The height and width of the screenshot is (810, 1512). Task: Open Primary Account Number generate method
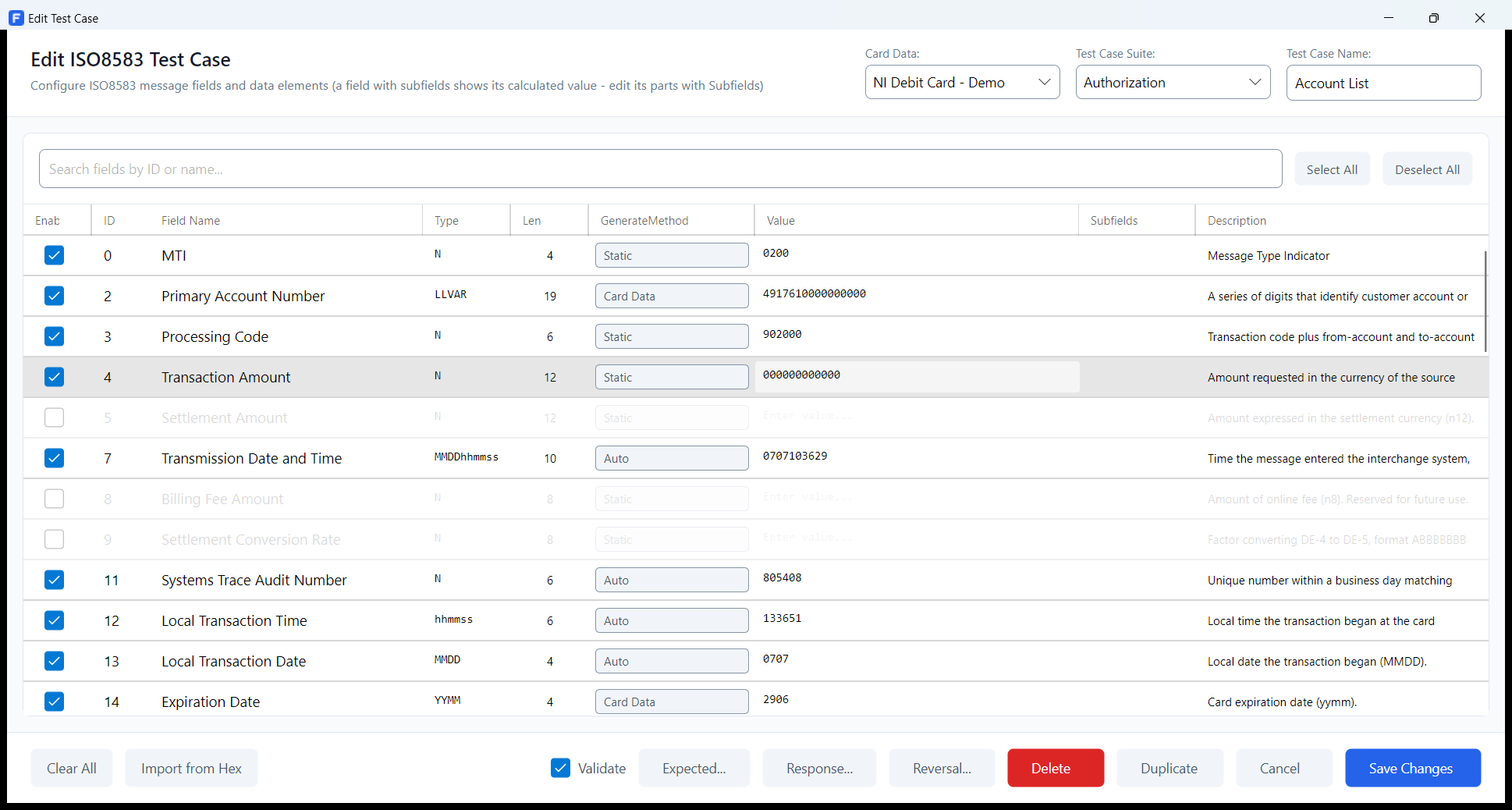click(672, 296)
